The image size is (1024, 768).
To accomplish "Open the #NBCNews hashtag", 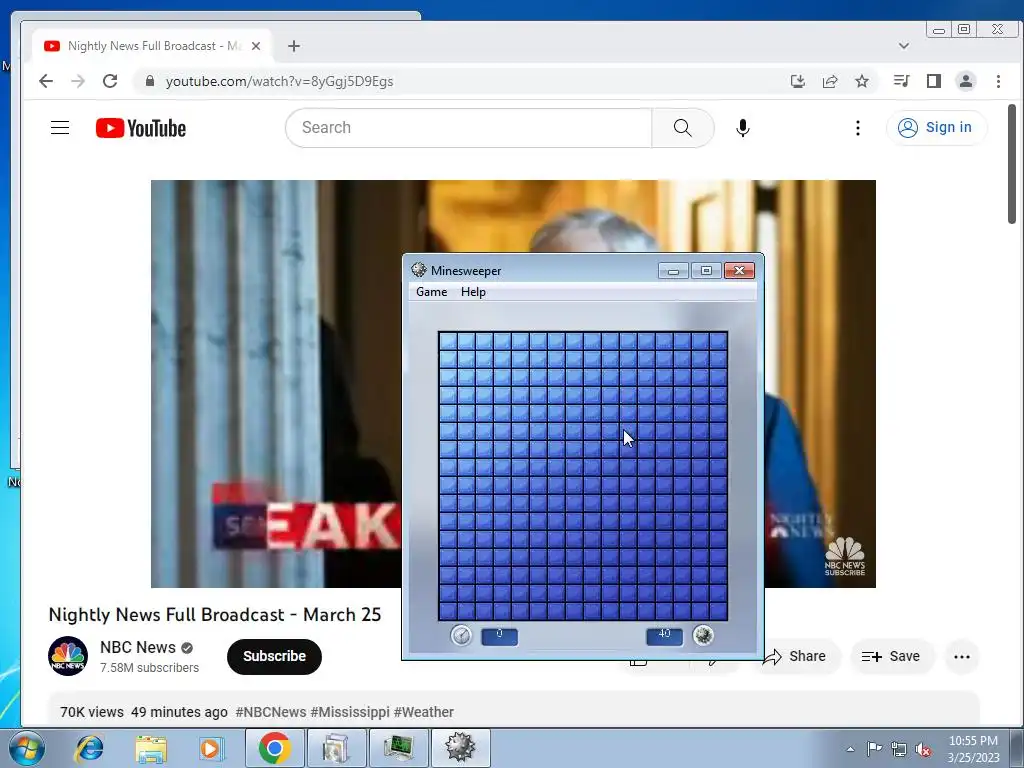I will (270, 712).
